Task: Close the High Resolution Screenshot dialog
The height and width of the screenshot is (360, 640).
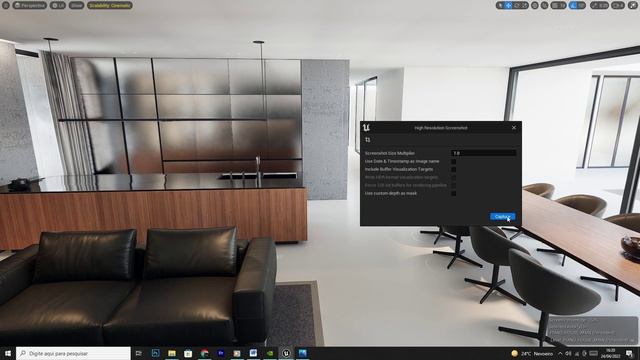Action: click(514, 128)
